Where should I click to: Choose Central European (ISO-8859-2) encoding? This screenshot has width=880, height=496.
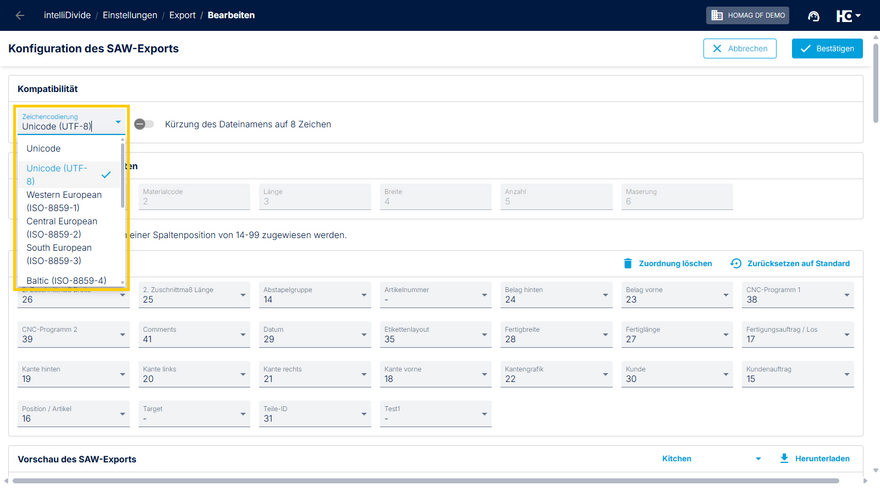(x=62, y=227)
